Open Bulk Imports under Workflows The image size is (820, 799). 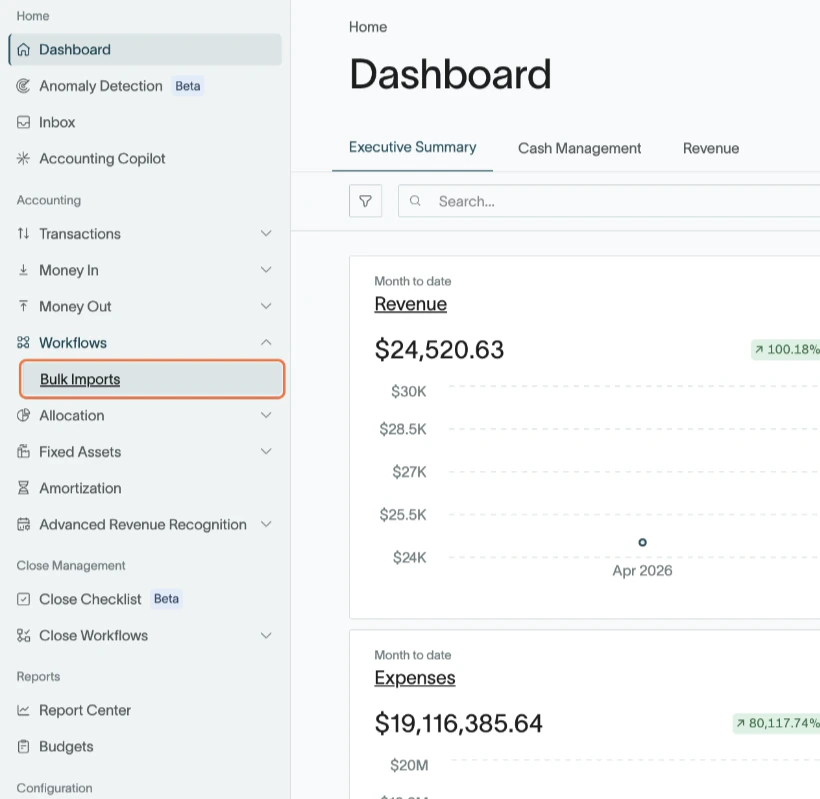152,379
